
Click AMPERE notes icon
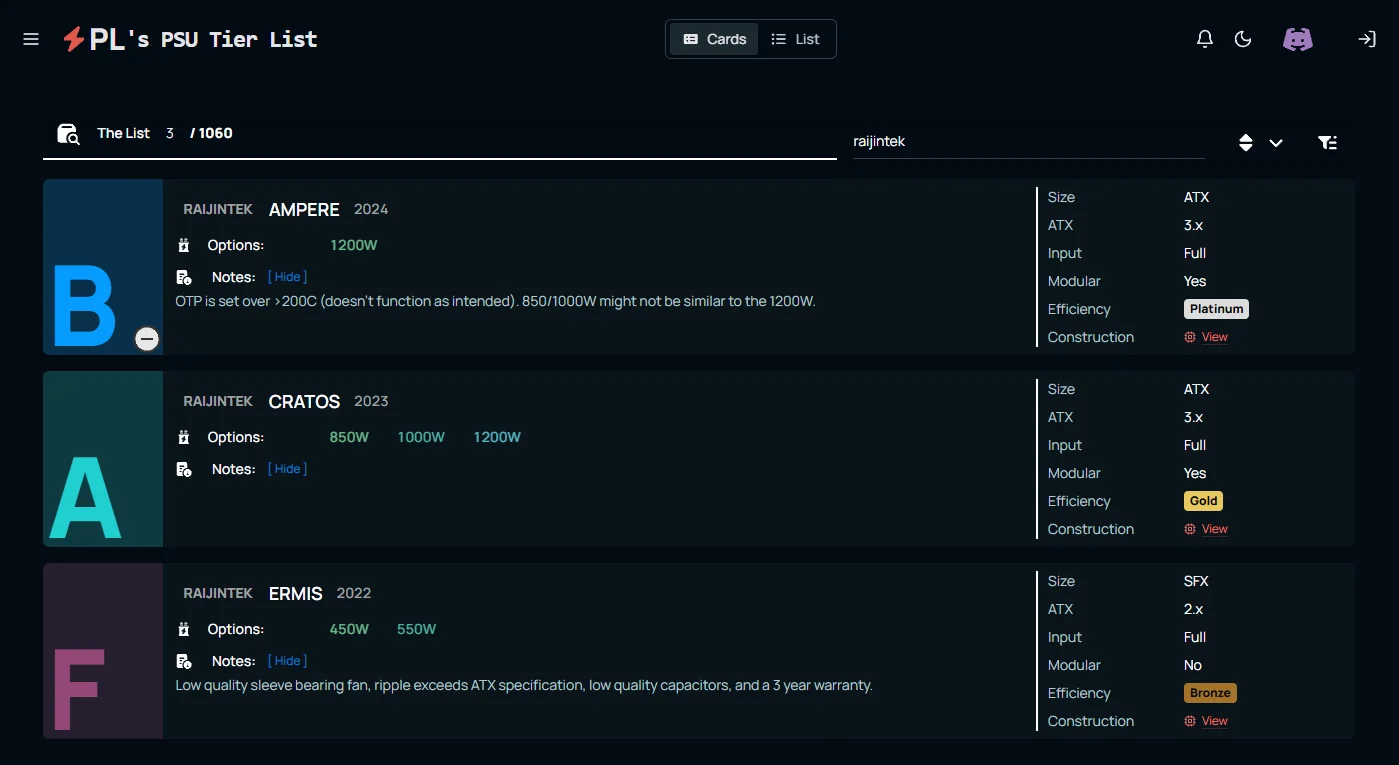184,278
